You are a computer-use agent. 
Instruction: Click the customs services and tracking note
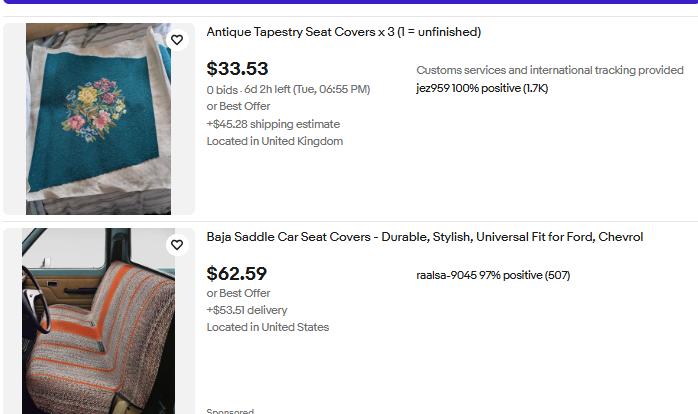pos(550,70)
